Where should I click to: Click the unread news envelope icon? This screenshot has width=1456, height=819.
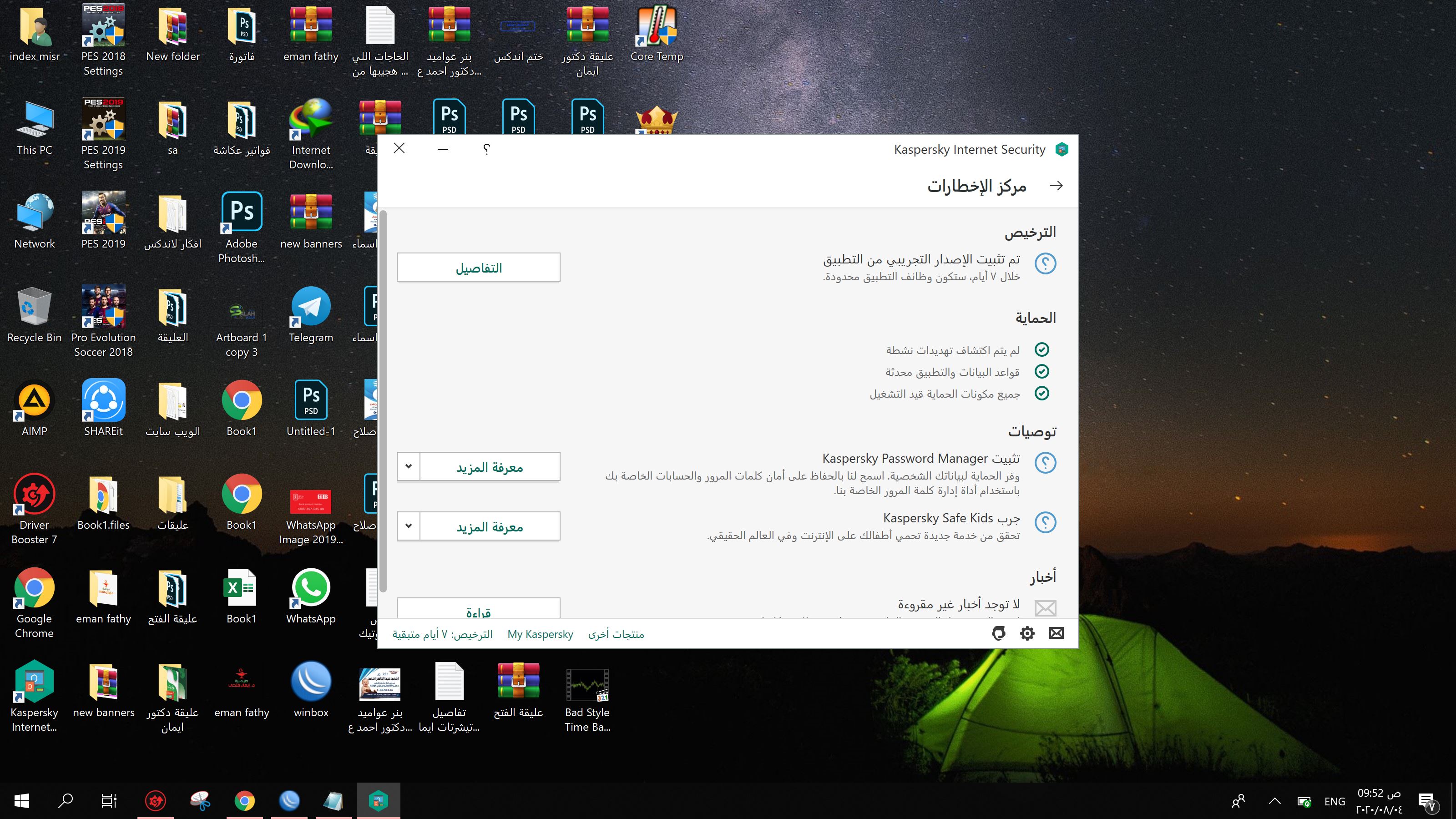(1045, 608)
